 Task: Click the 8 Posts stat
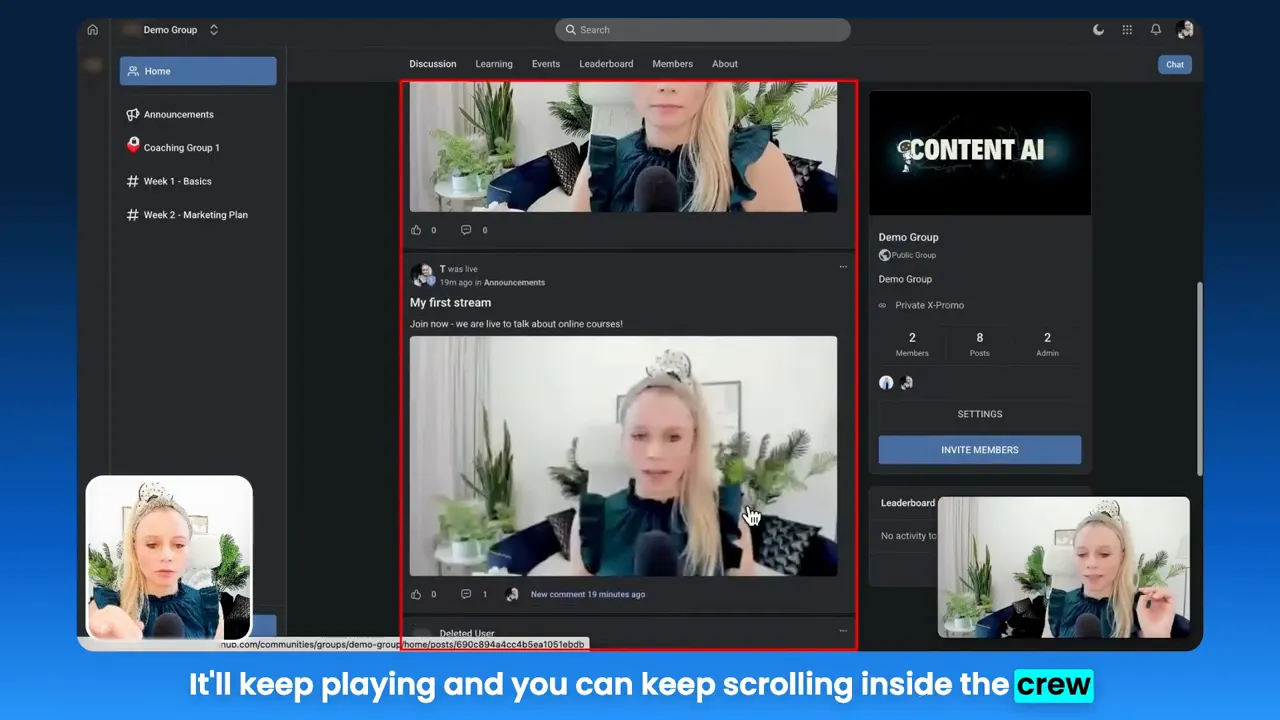(x=979, y=344)
